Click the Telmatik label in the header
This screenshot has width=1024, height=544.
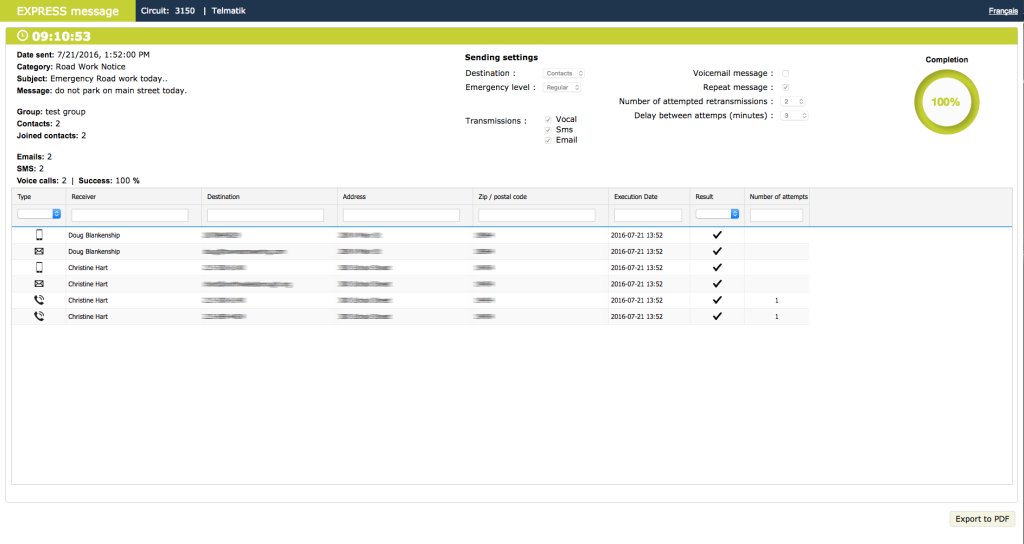tap(229, 11)
